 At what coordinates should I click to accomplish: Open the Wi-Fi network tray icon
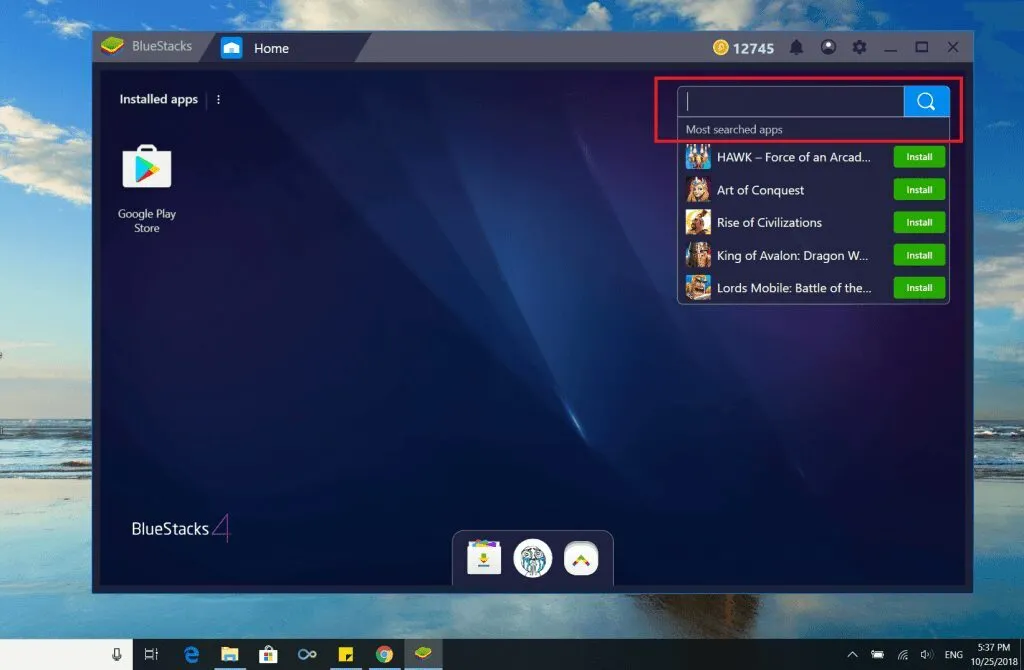click(x=903, y=654)
